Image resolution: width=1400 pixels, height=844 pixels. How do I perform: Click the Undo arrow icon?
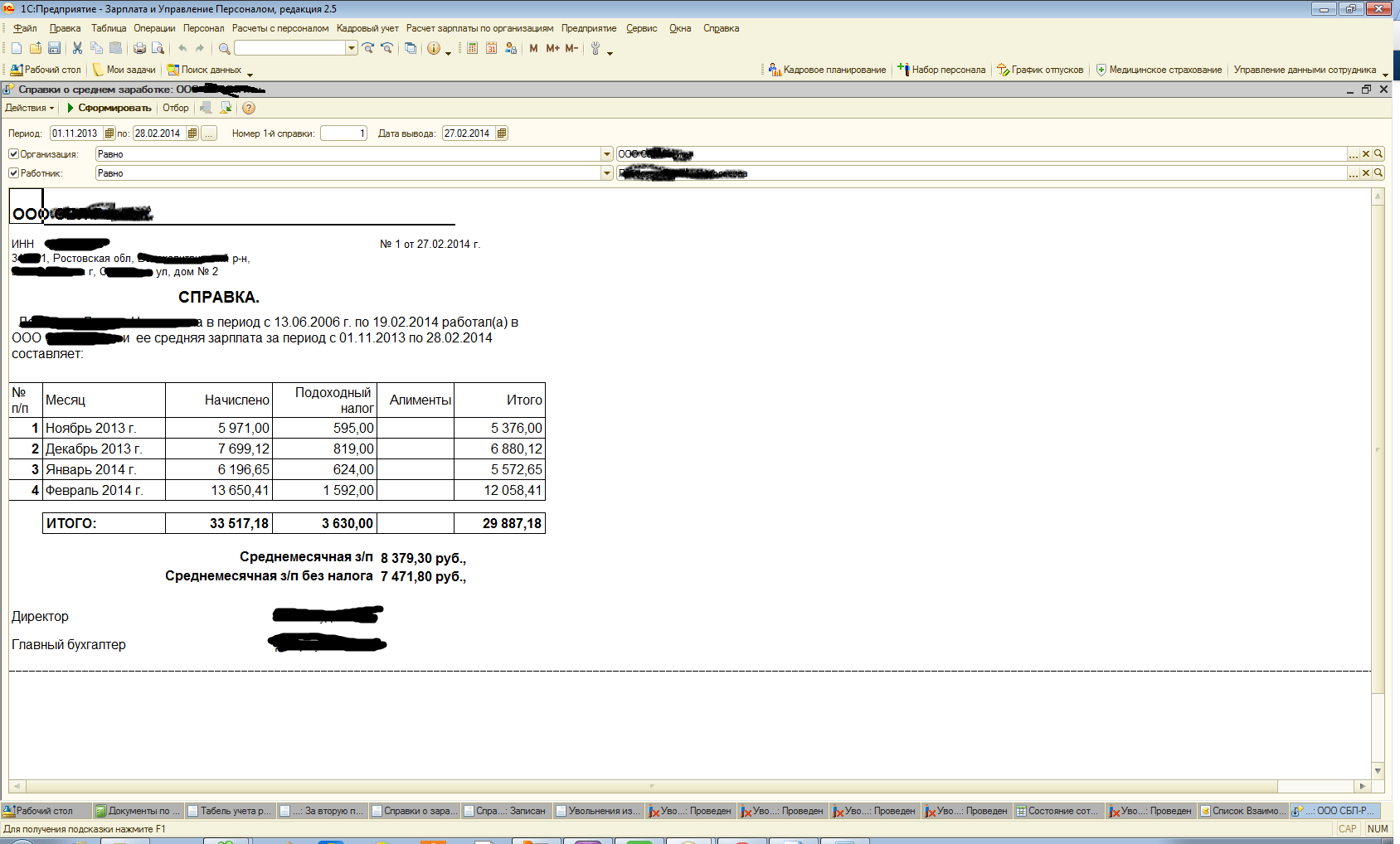pyautogui.click(x=182, y=48)
